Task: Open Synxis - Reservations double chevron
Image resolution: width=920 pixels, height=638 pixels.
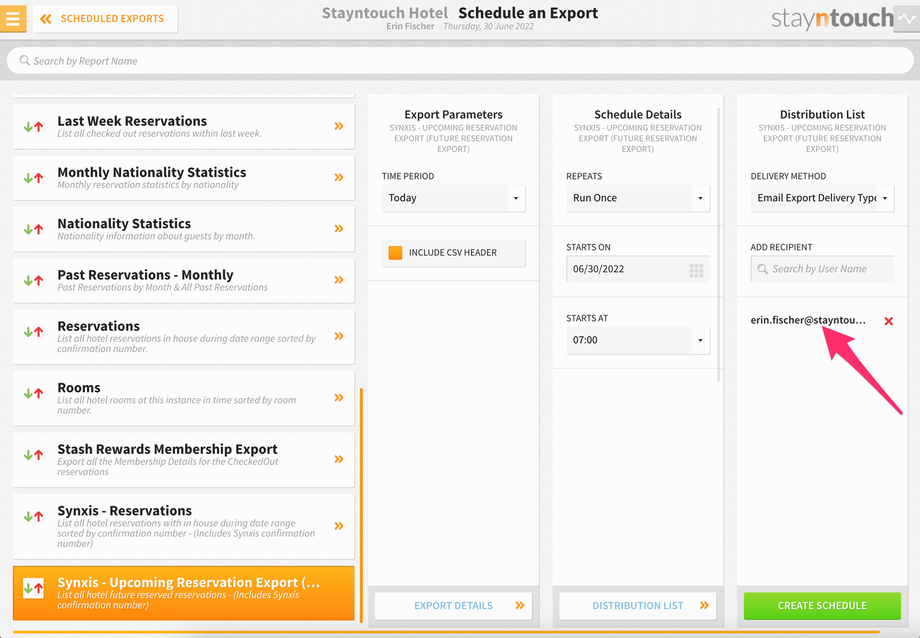Action: [x=339, y=526]
